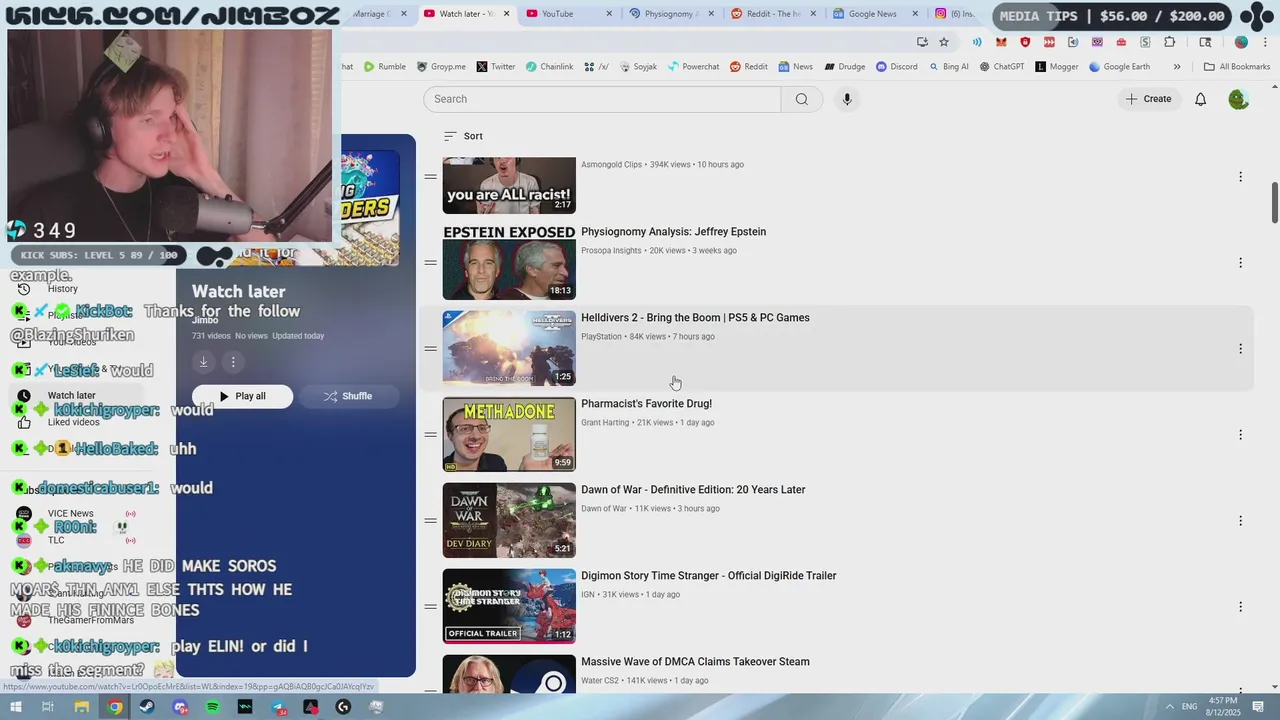Image resolution: width=1280 pixels, height=720 pixels.
Task: Open the Epstein Exposed video thumbnail
Action: (x=509, y=262)
